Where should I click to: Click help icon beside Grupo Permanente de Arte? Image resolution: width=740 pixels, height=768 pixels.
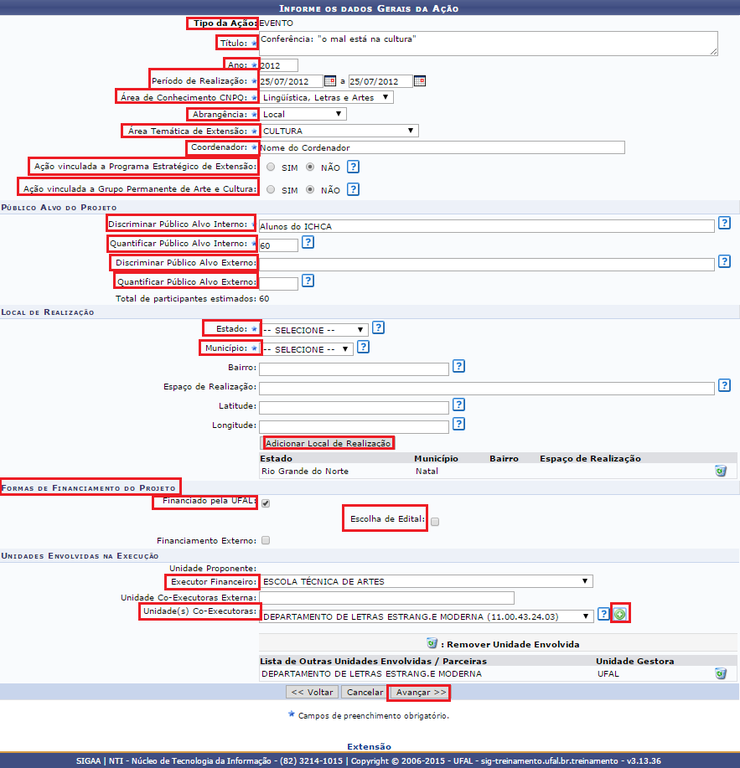click(353, 189)
